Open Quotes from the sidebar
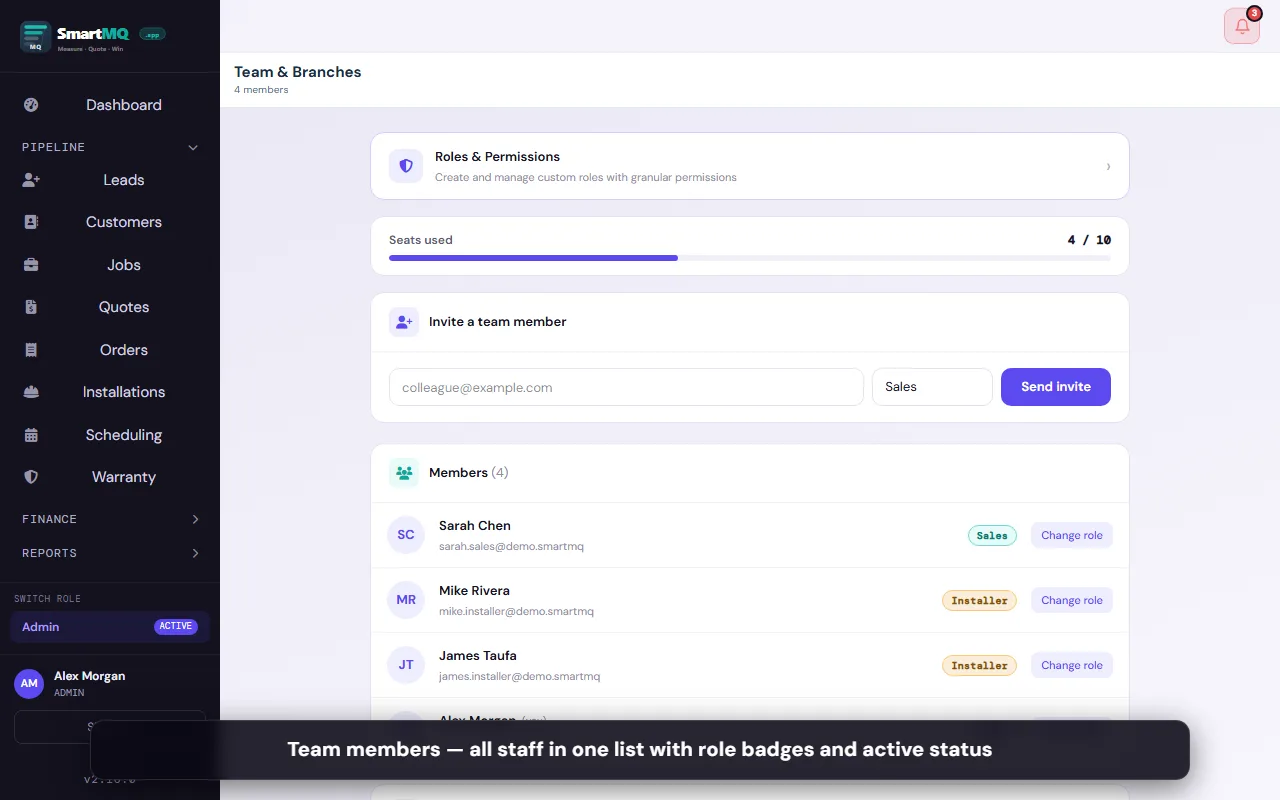This screenshot has height=800, width=1280. click(110, 307)
